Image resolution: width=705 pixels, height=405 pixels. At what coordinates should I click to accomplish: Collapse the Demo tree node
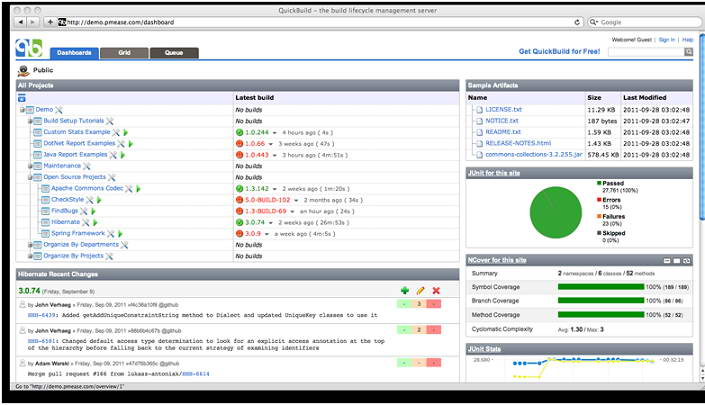point(22,110)
